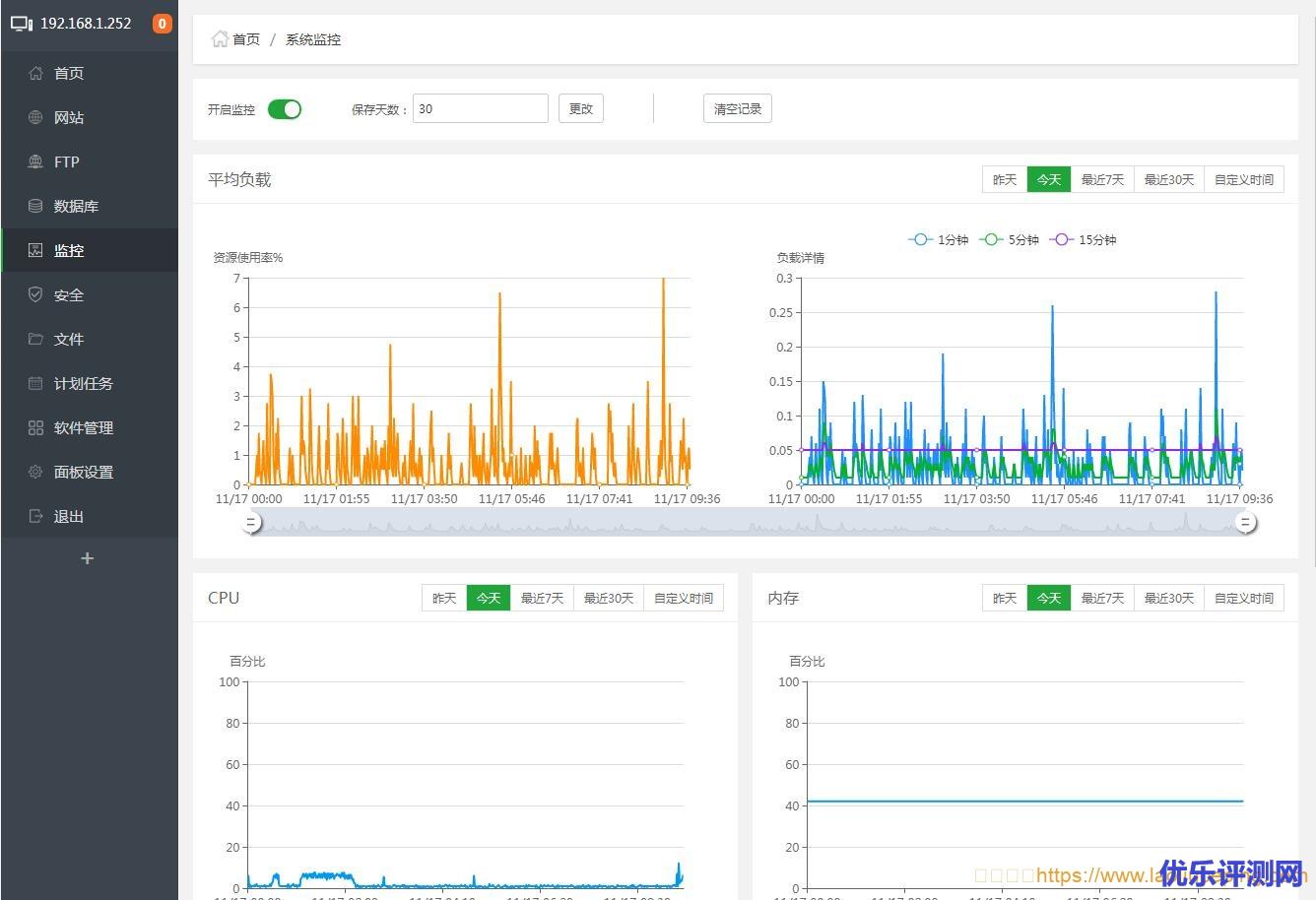Open 面板设置 in the sidebar
This screenshot has width=1316, height=900.
(x=90, y=472)
